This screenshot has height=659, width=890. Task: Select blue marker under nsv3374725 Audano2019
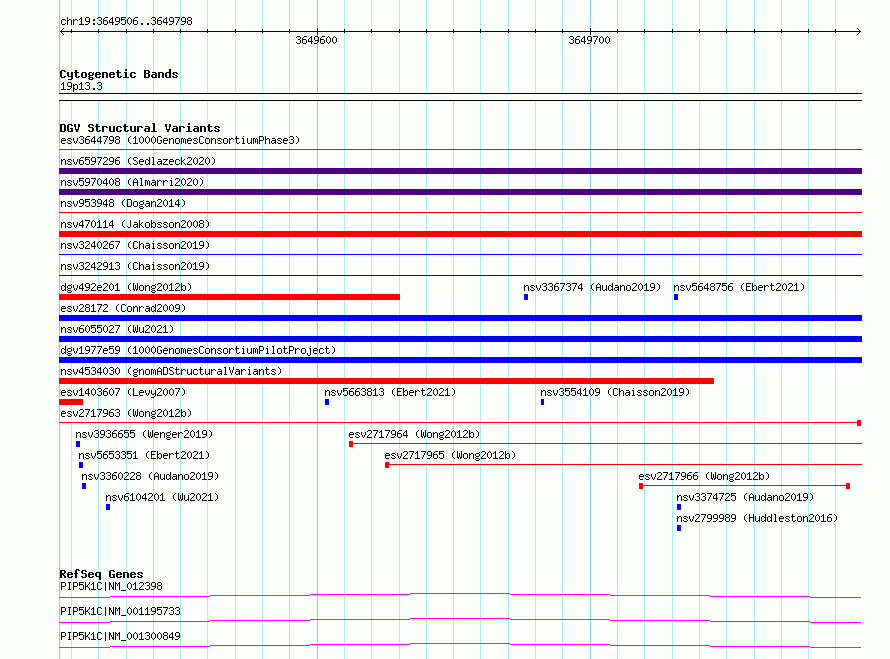679,507
